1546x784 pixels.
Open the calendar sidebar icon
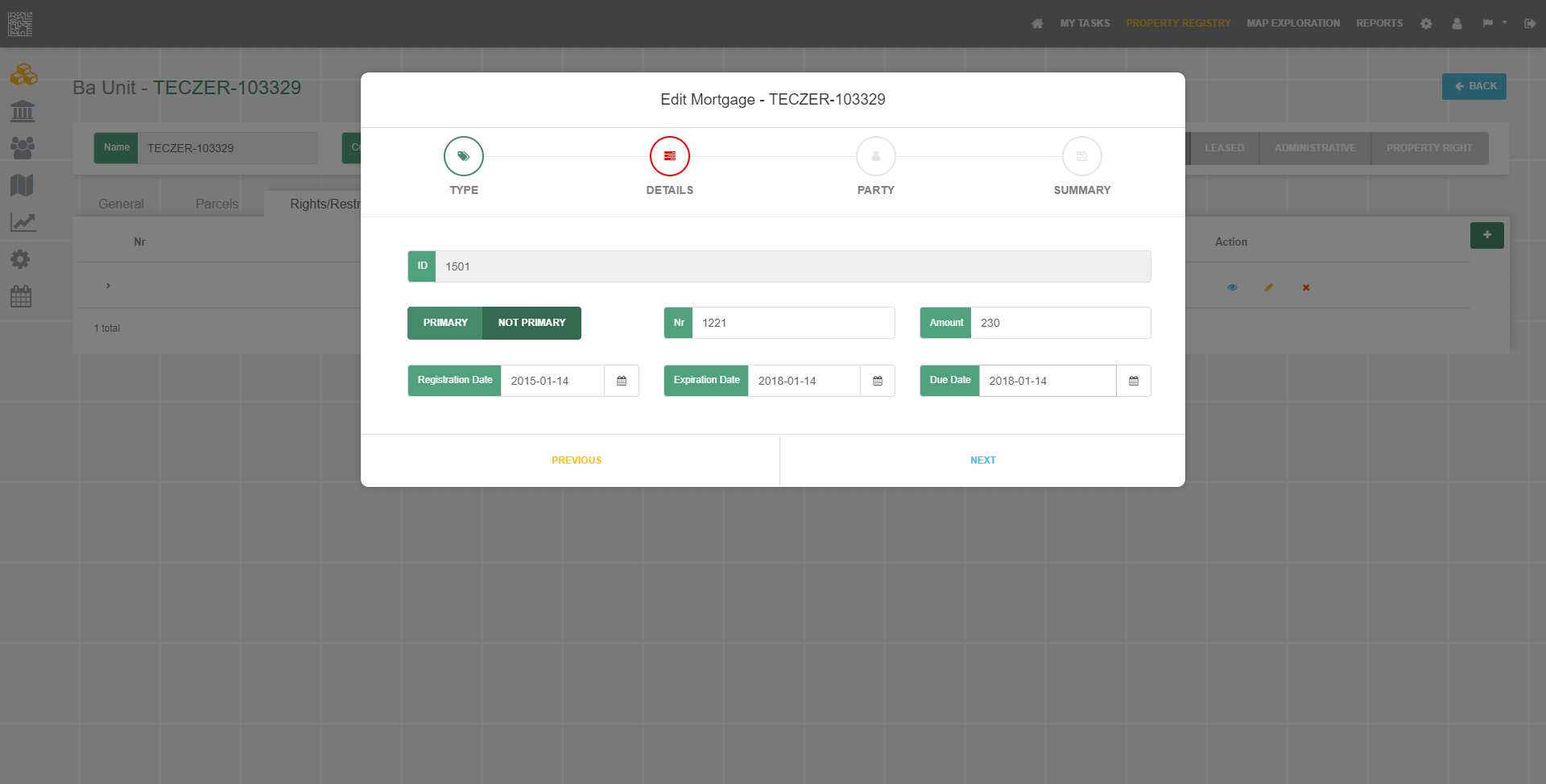tap(22, 296)
